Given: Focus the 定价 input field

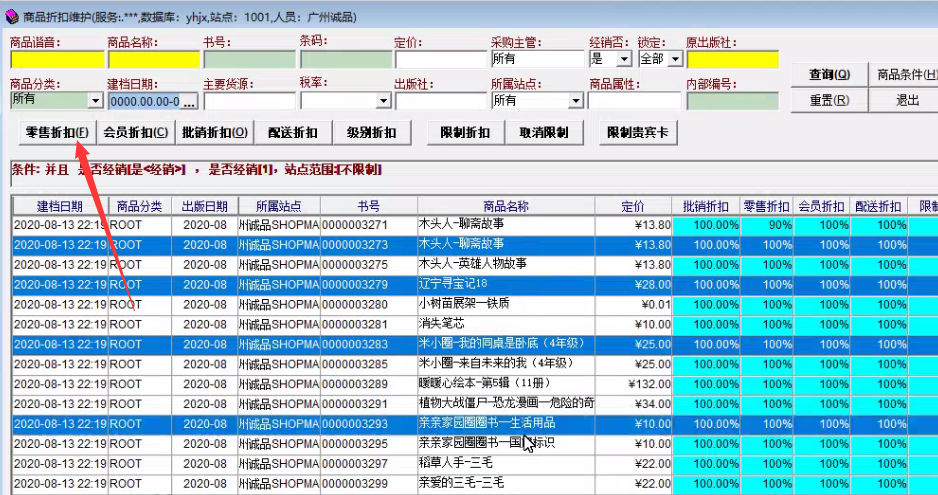Looking at the screenshot, I should [x=441, y=60].
